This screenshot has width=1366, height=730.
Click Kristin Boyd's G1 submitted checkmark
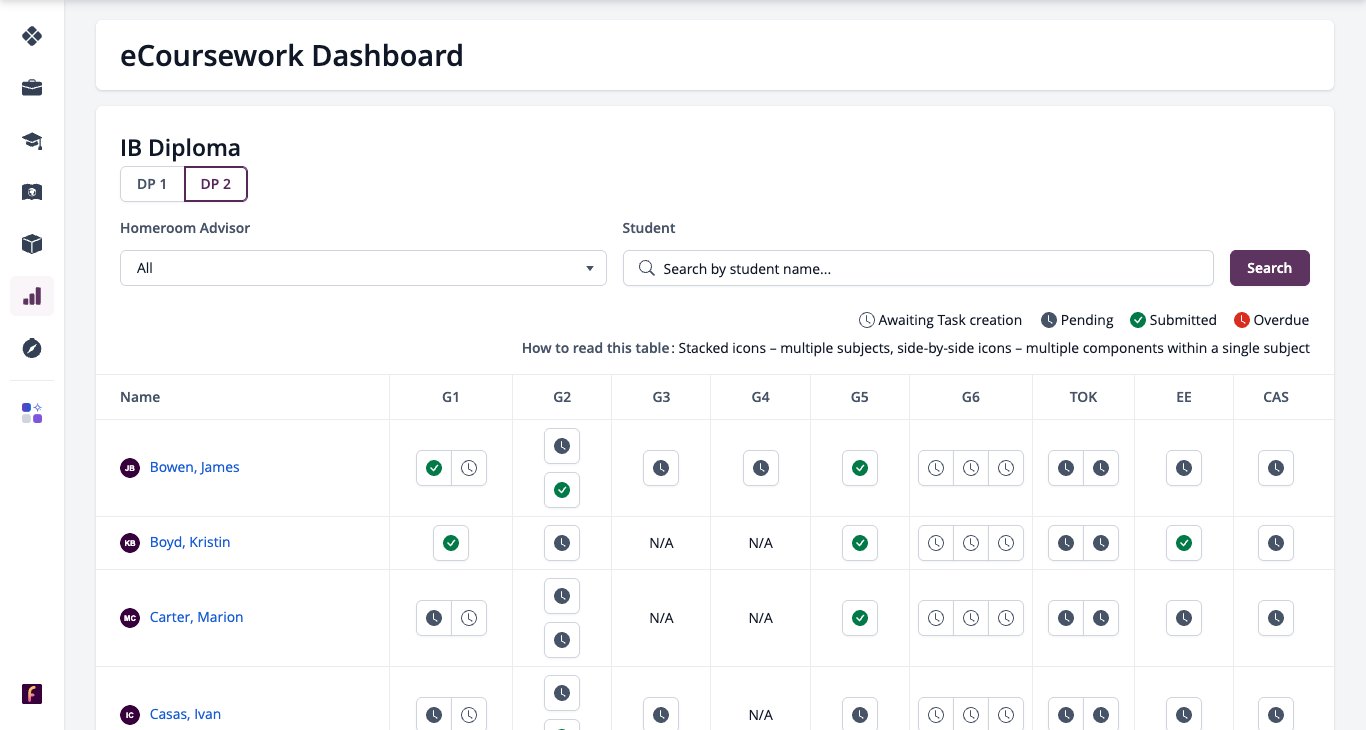coord(451,543)
